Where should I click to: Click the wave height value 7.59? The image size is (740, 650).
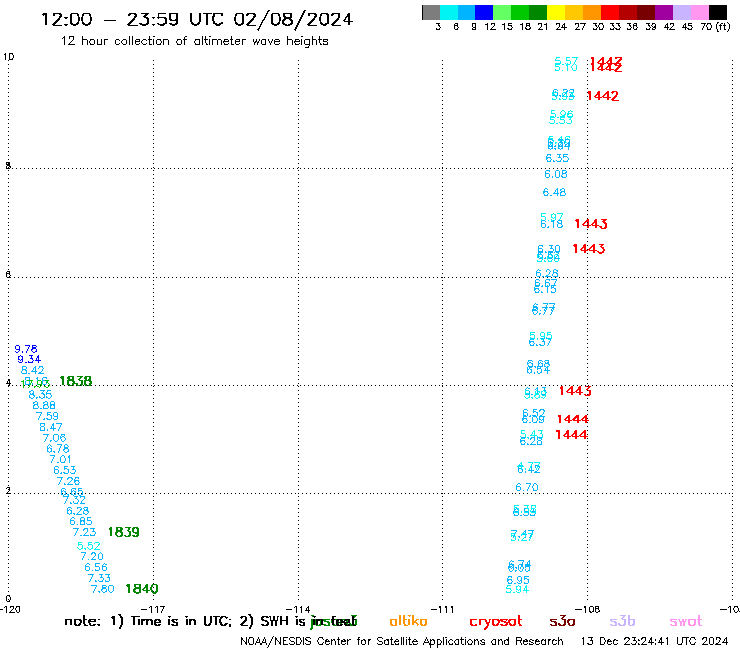(47, 416)
